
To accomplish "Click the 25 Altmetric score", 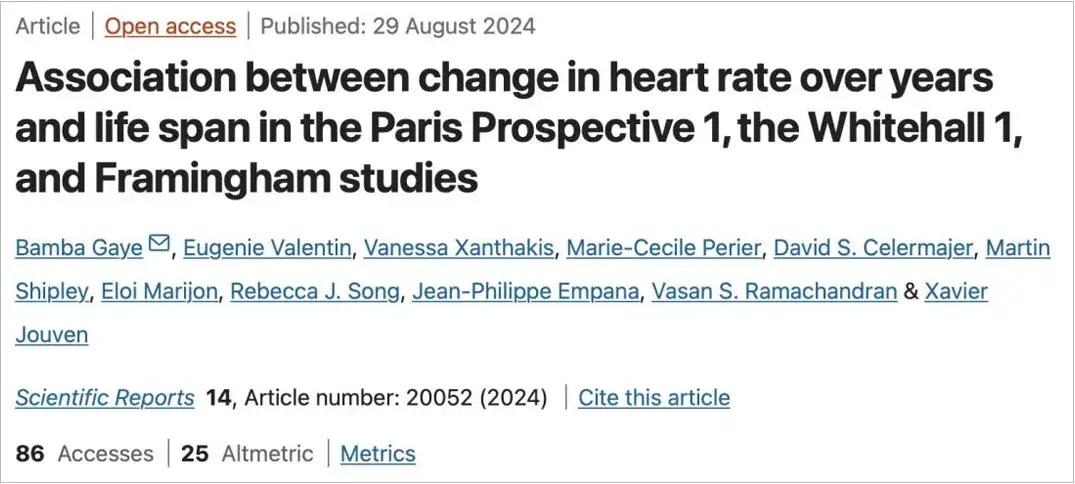I will [x=246, y=453].
